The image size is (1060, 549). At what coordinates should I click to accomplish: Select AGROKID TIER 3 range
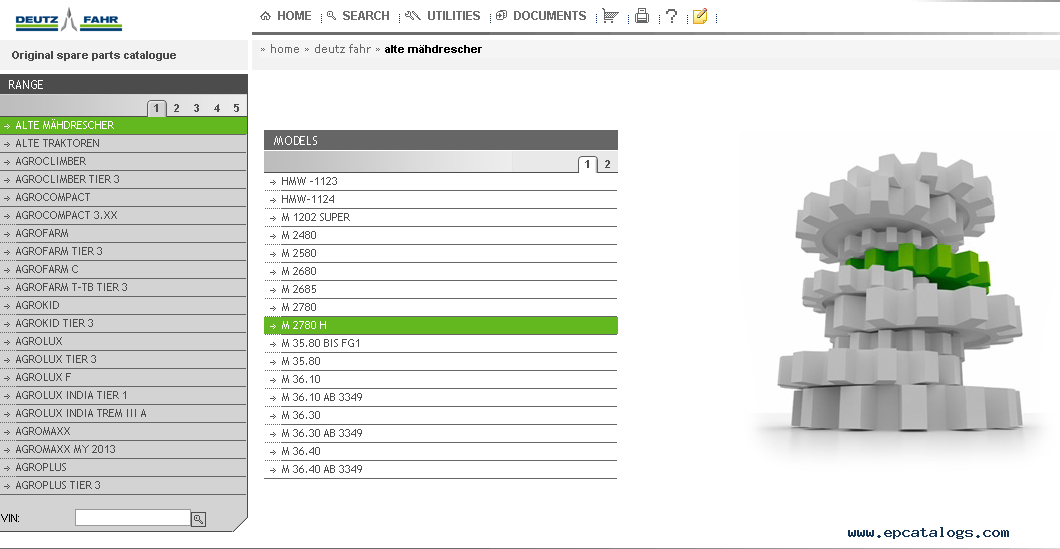(124, 323)
